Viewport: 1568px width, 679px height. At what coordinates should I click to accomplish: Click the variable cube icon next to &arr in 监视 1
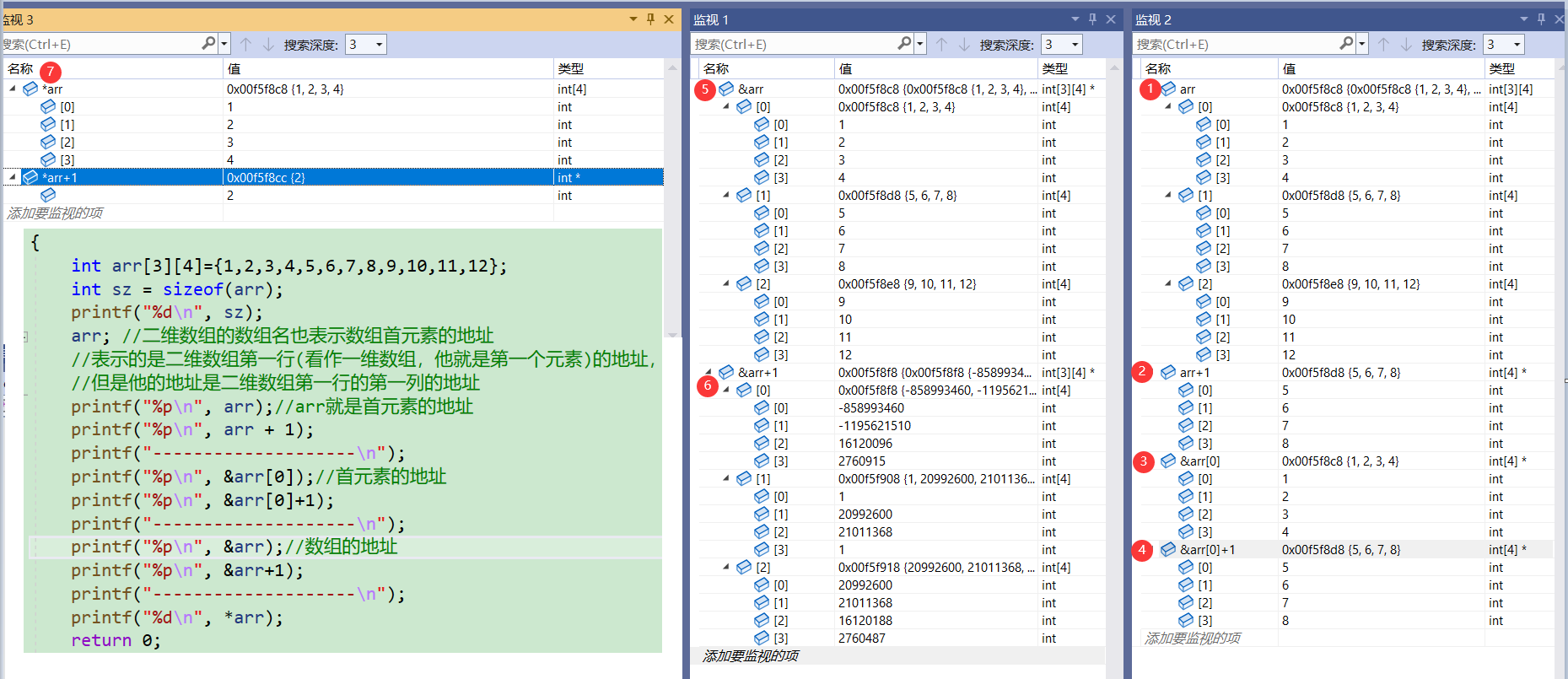tap(726, 89)
